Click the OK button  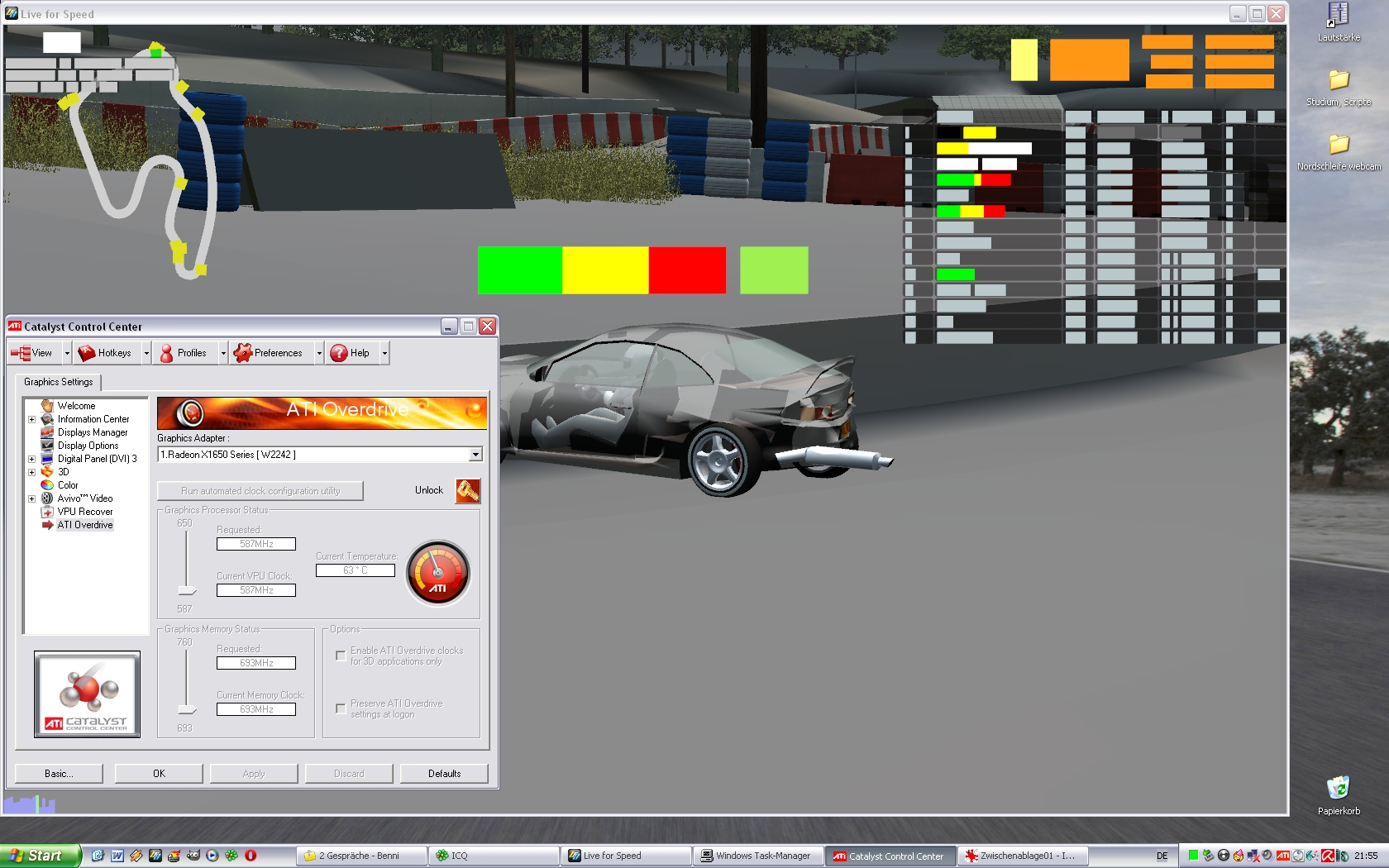click(159, 774)
